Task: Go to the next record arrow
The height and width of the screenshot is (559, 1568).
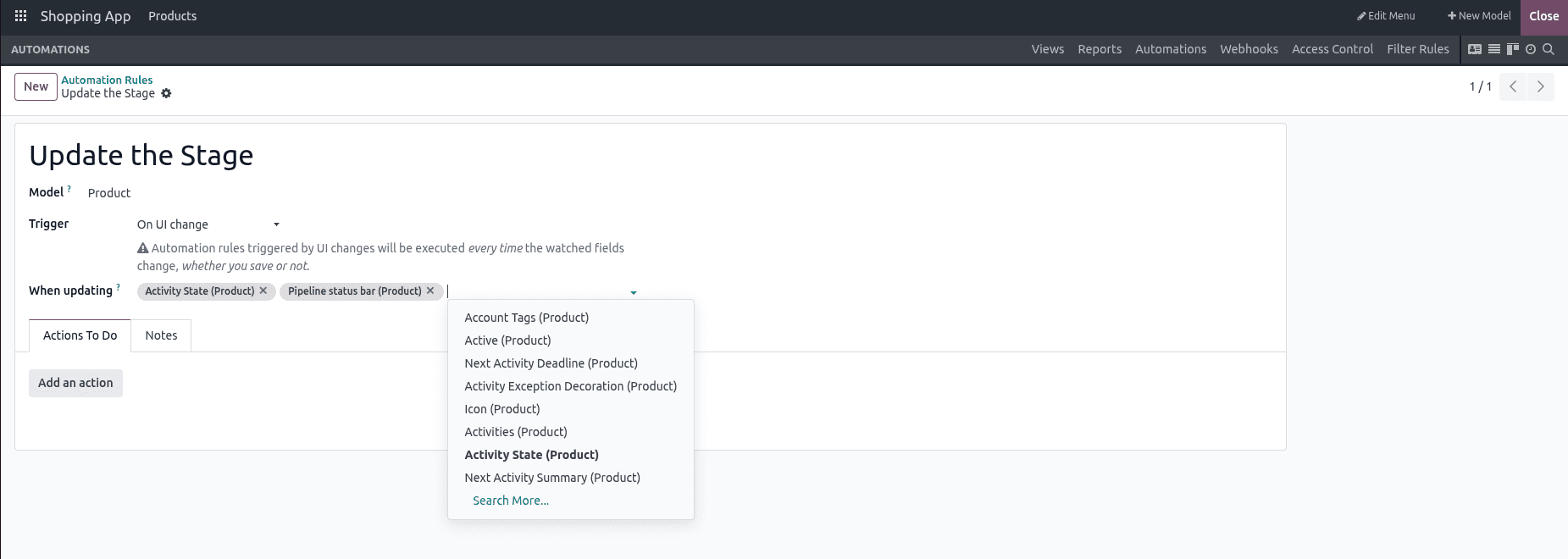Action: click(1540, 86)
